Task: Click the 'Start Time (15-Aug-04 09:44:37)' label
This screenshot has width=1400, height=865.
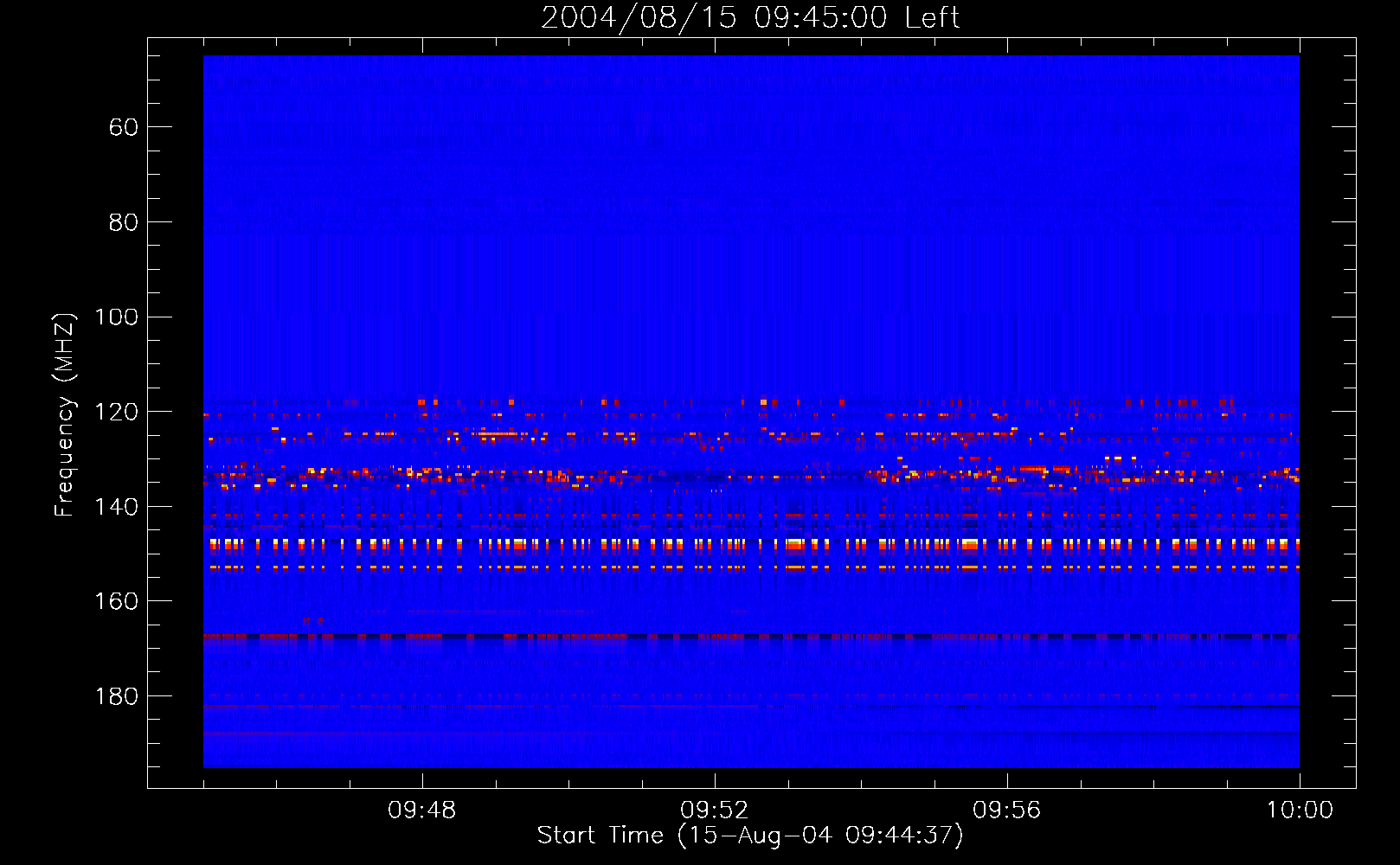Action: click(750, 836)
